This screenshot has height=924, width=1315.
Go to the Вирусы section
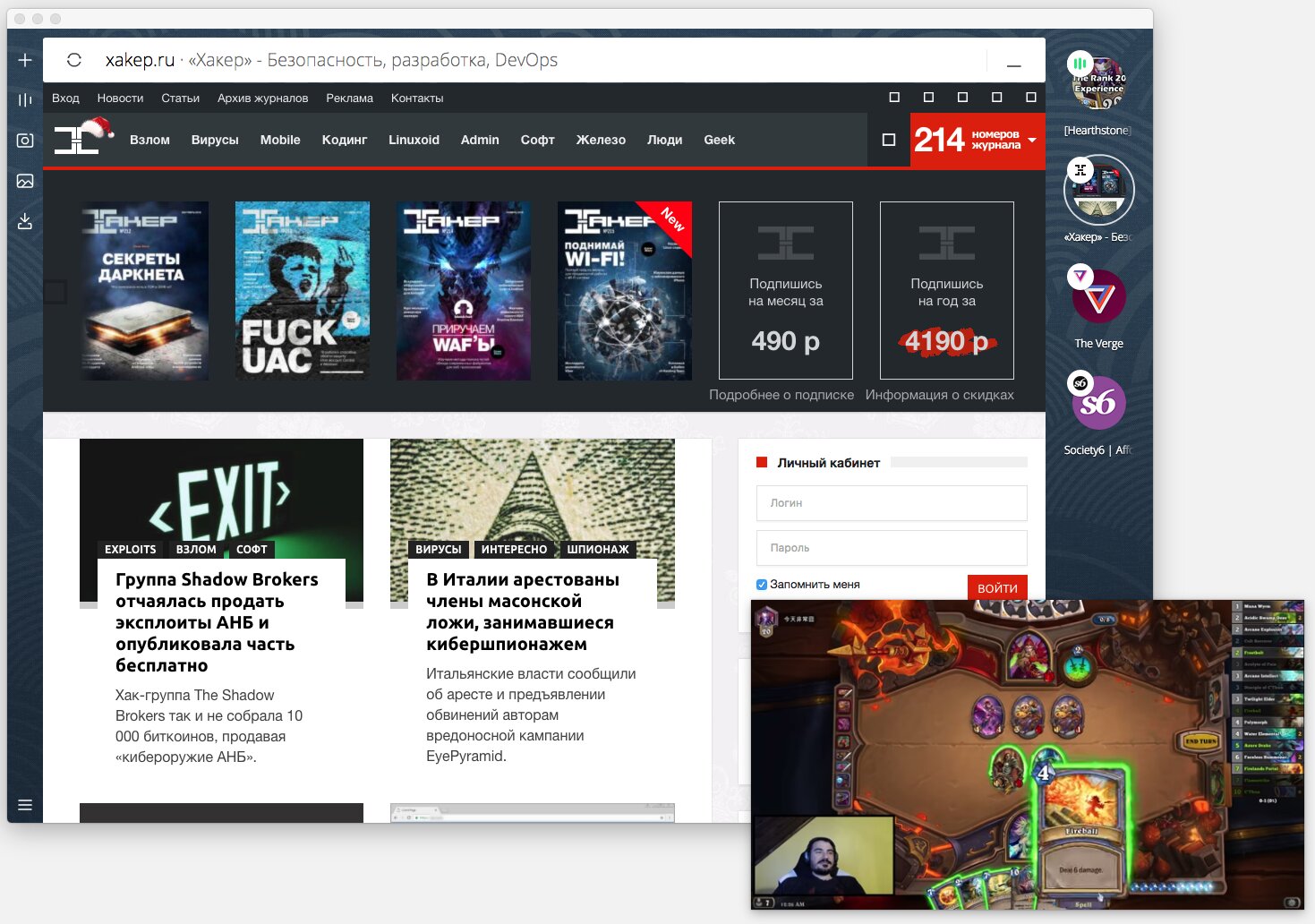pos(215,140)
